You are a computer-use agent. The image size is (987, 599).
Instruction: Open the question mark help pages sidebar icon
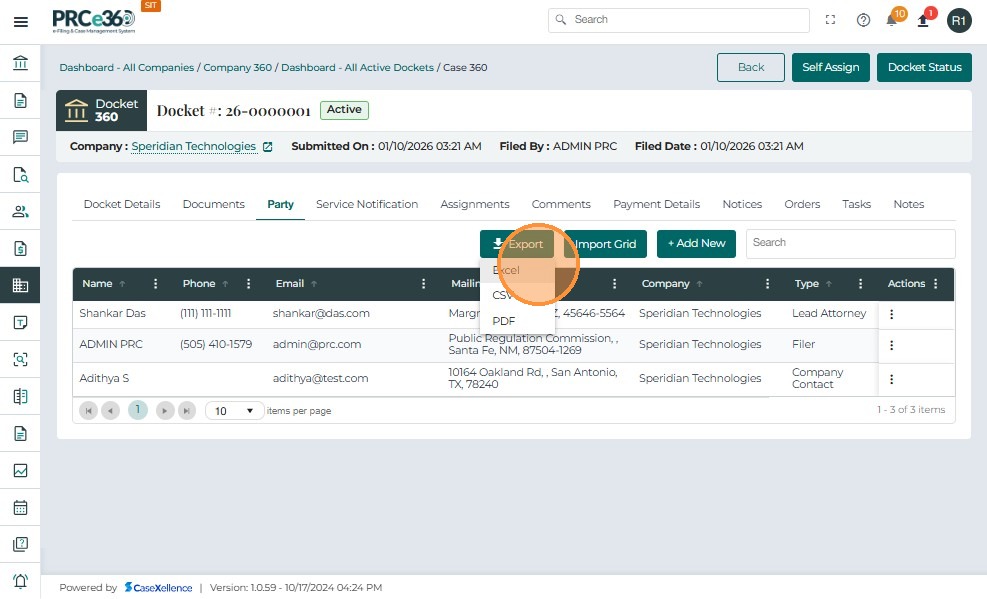coord(20,544)
